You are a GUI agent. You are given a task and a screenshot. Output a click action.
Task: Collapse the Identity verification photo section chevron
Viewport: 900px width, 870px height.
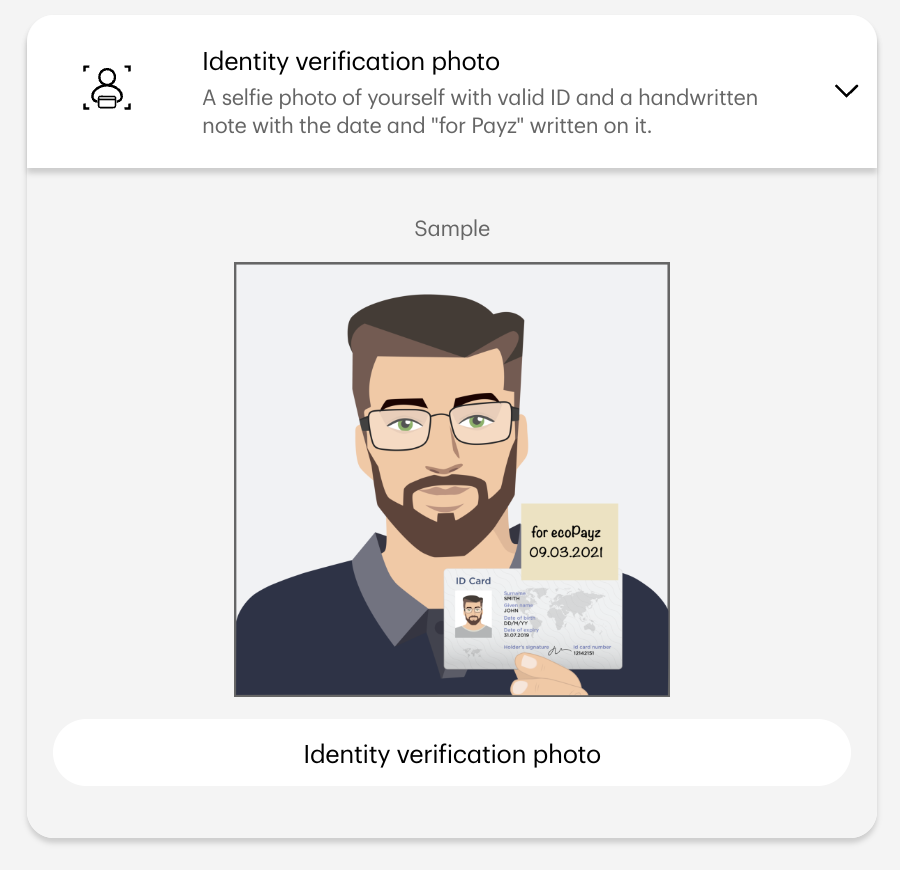(x=846, y=91)
